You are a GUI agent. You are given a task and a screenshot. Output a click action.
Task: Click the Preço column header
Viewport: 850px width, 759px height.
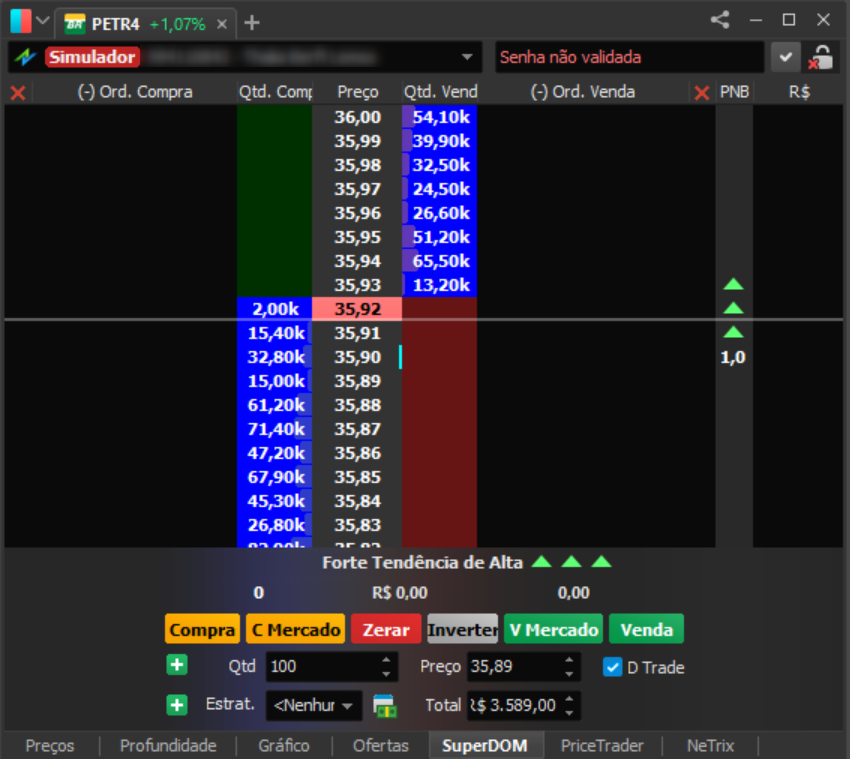pyautogui.click(x=357, y=92)
